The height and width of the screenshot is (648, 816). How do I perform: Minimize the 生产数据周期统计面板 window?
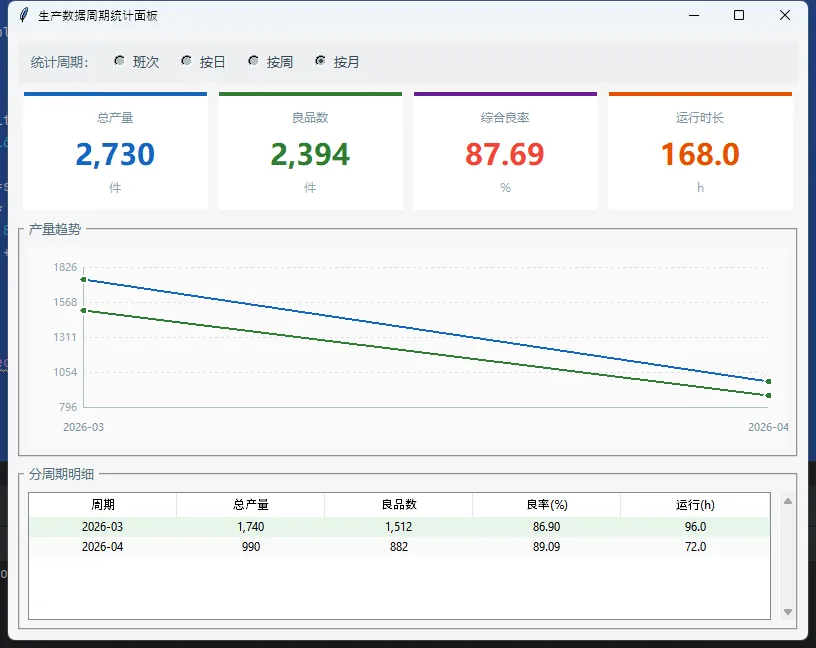pos(694,15)
